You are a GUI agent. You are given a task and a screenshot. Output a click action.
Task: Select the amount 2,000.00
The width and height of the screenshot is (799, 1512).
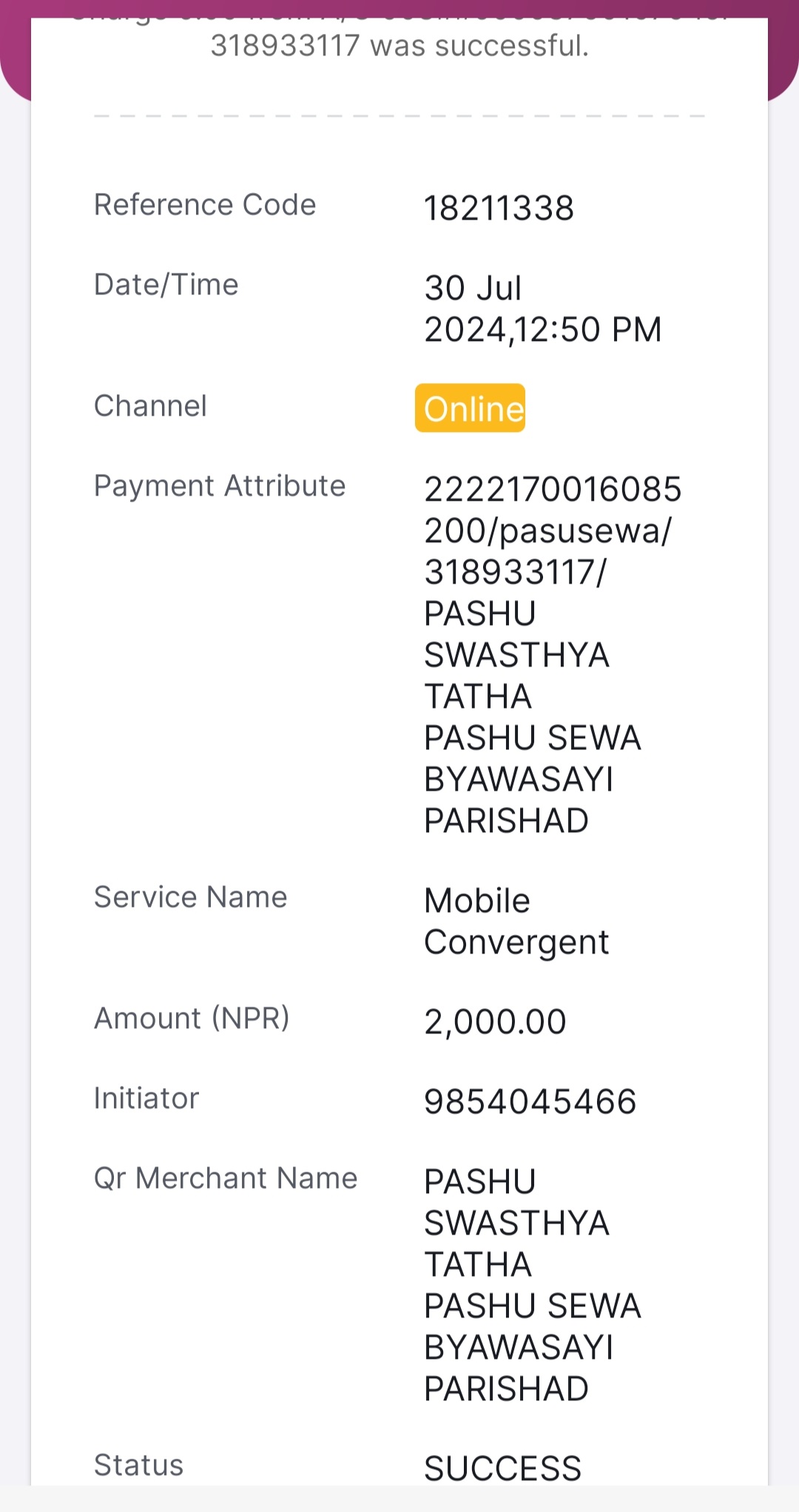495,1022
